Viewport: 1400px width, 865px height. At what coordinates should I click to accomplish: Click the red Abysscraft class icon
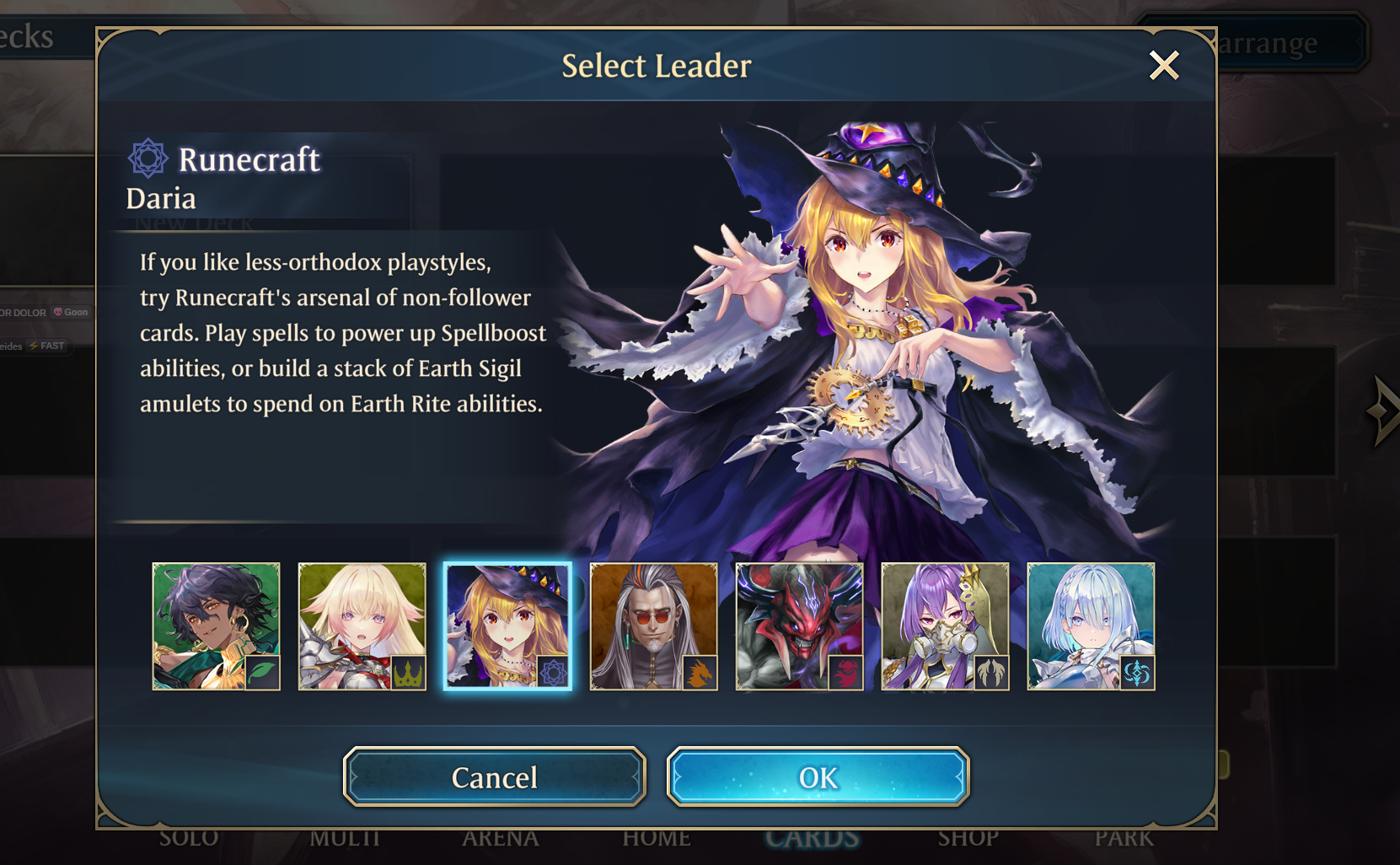pyautogui.click(x=845, y=673)
